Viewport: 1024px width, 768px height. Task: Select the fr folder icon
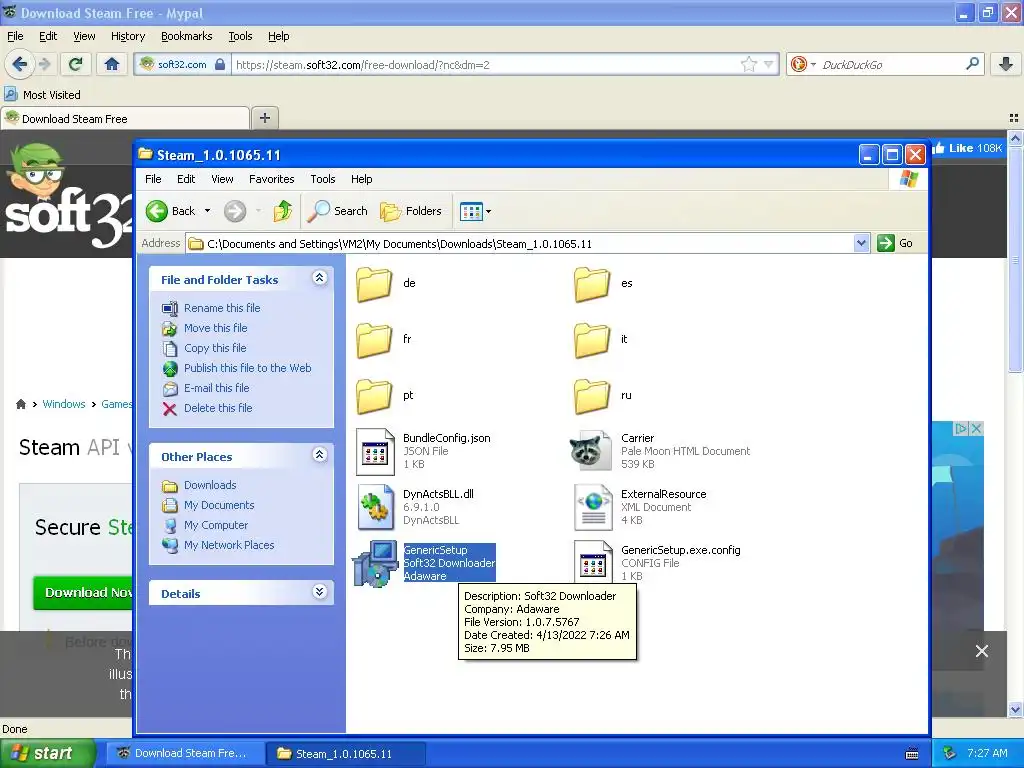(374, 340)
